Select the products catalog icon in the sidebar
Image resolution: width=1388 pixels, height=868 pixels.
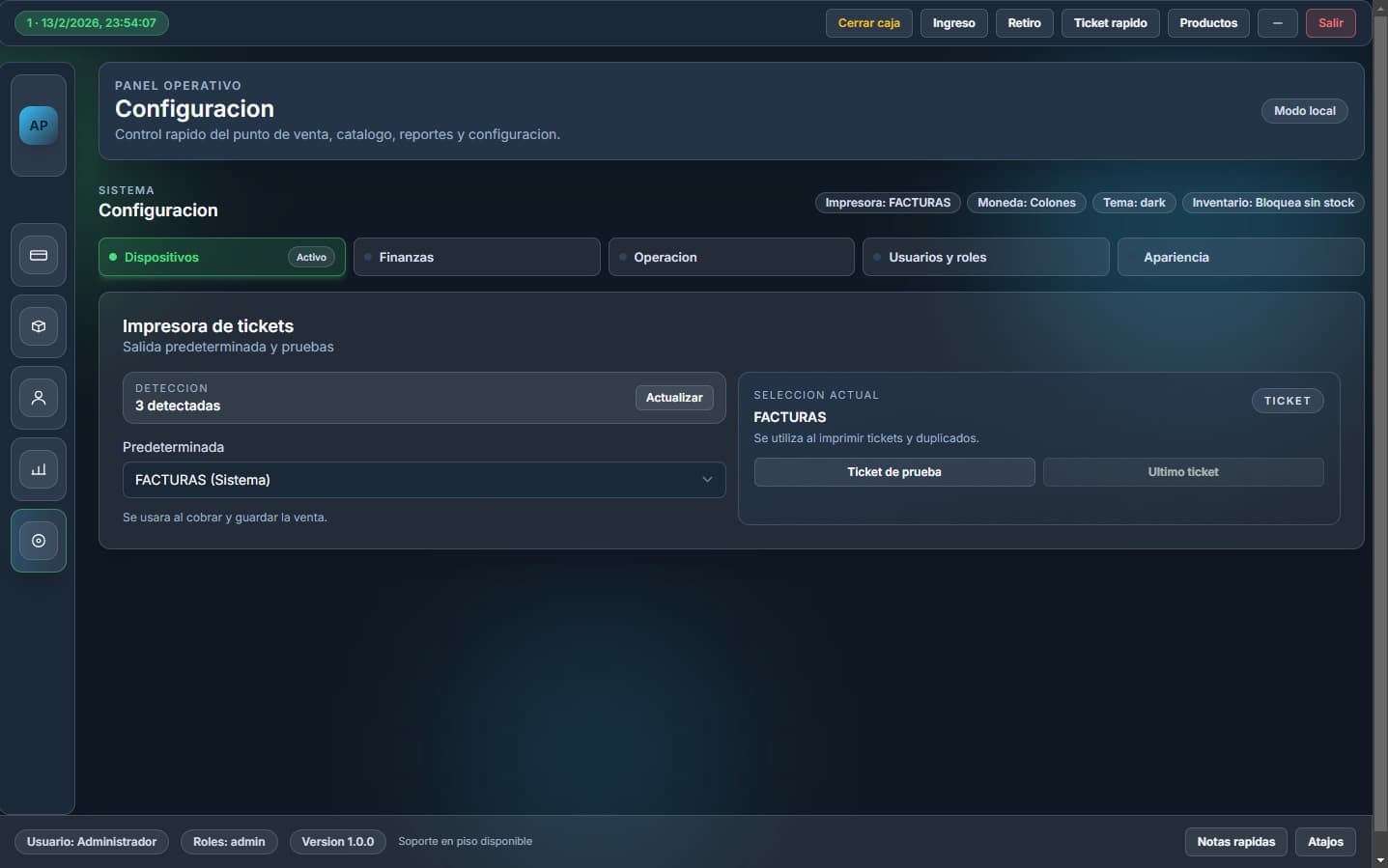[x=38, y=325]
